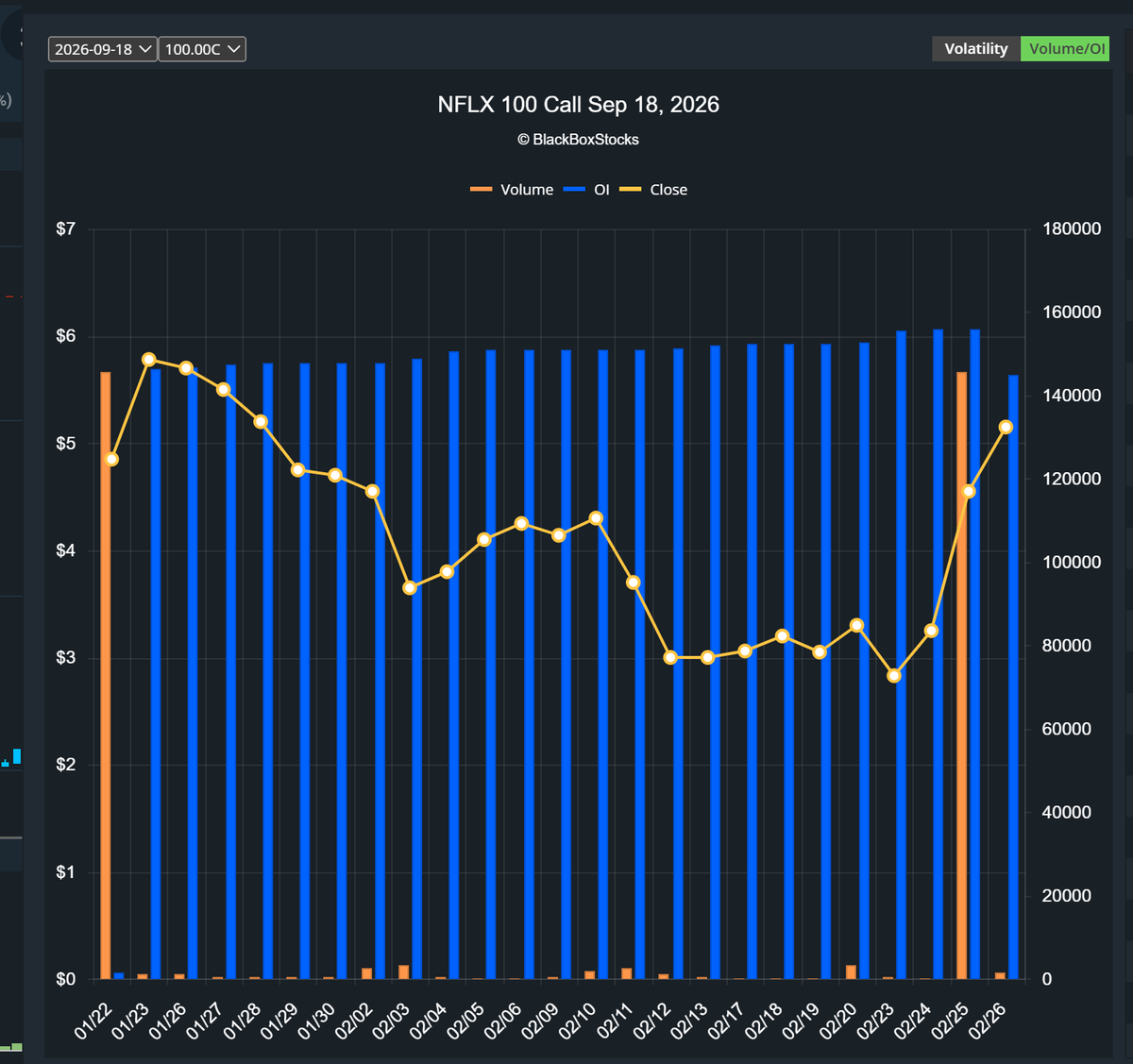This screenshot has width=1133, height=1064.
Task: Switch to the Volatility tab
Action: pyautogui.click(x=976, y=49)
